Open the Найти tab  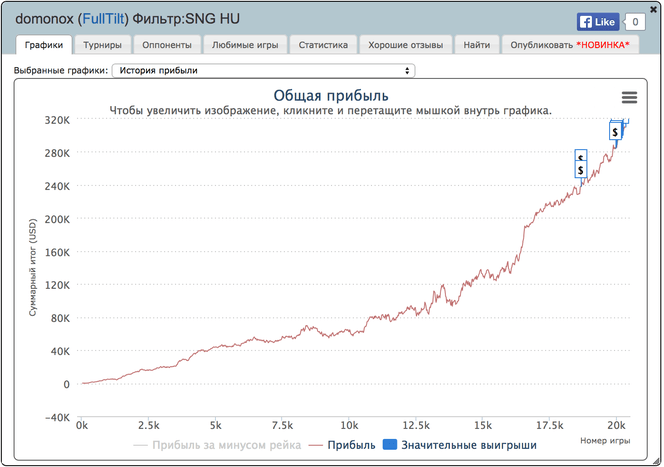(477, 45)
